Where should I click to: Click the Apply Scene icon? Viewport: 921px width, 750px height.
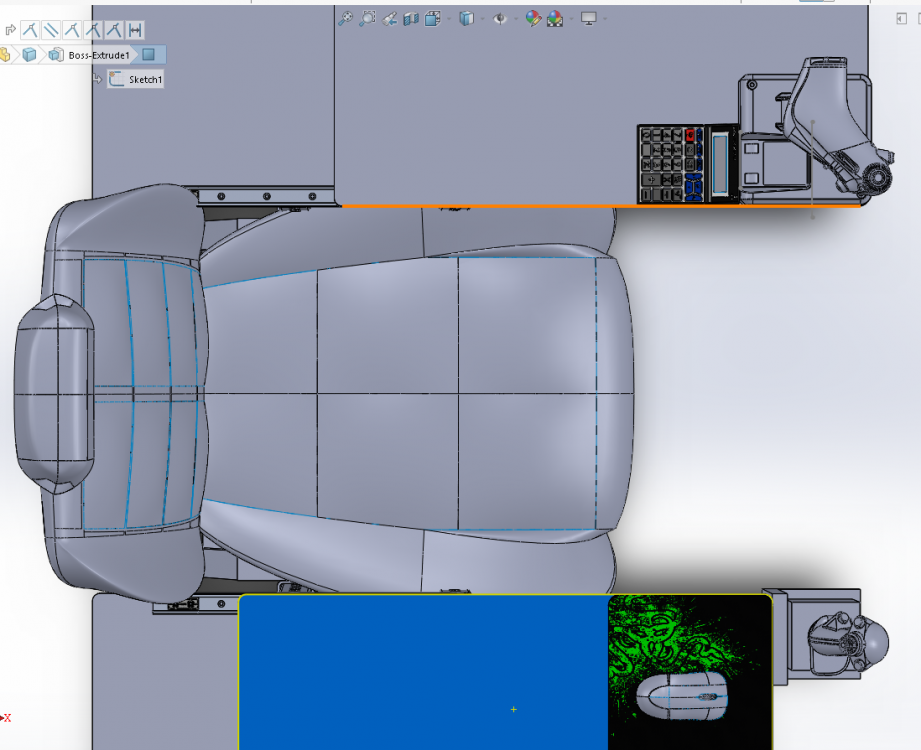point(554,17)
